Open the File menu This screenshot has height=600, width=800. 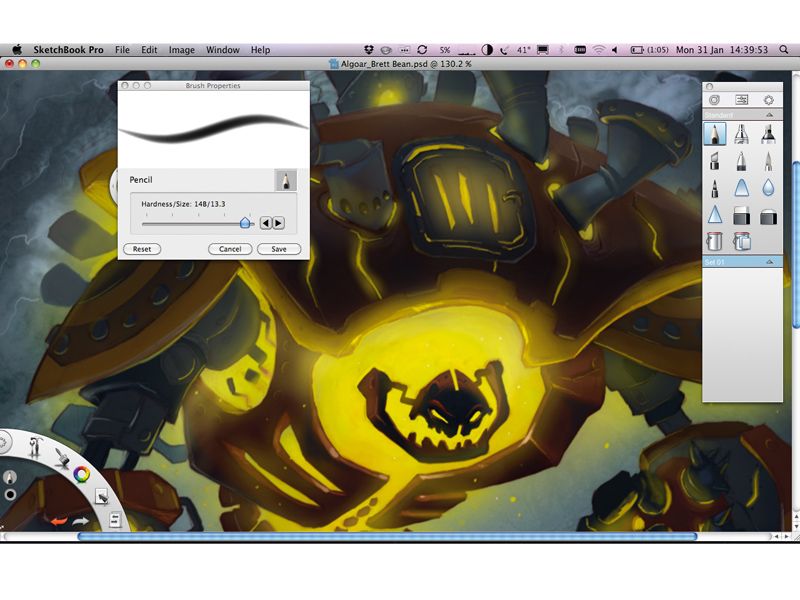[122, 49]
